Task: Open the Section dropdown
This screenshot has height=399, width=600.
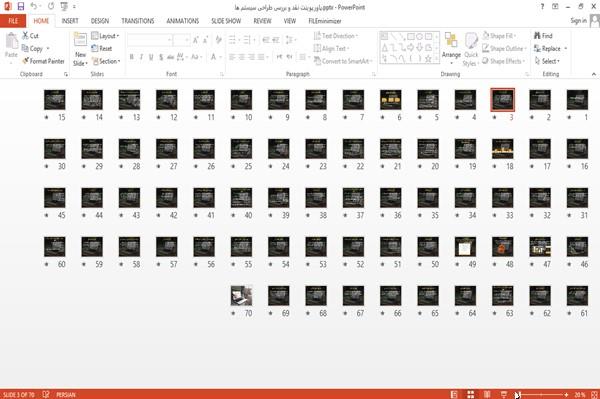Action: coord(106,61)
